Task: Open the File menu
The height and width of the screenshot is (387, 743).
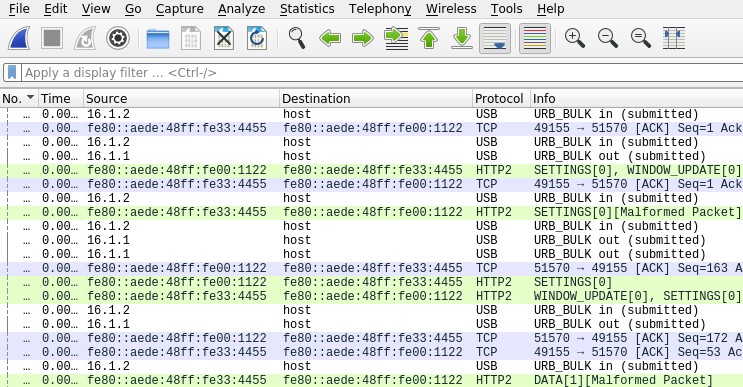Action: click(x=19, y=9)
